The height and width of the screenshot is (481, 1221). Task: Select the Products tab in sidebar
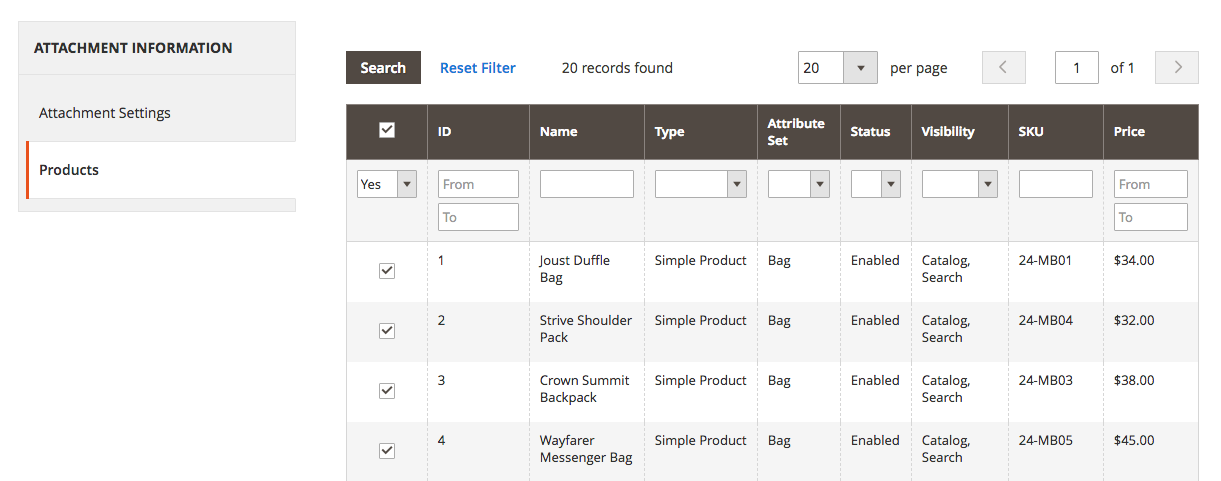click(160, 170)
